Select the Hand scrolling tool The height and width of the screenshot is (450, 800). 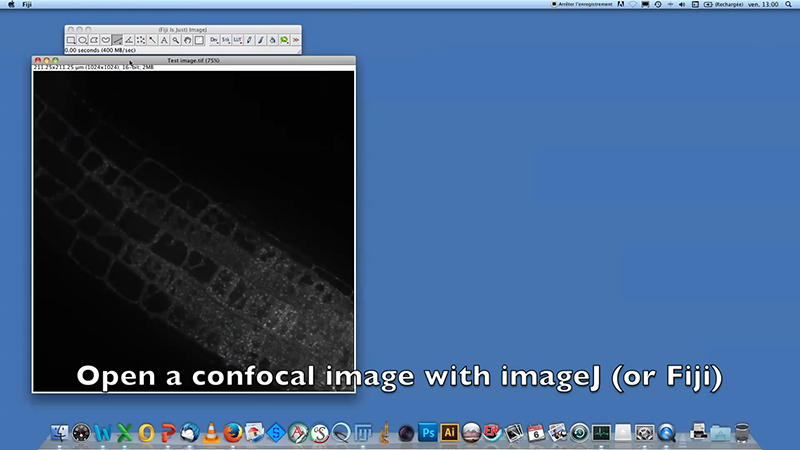click(x=187, y=40)
